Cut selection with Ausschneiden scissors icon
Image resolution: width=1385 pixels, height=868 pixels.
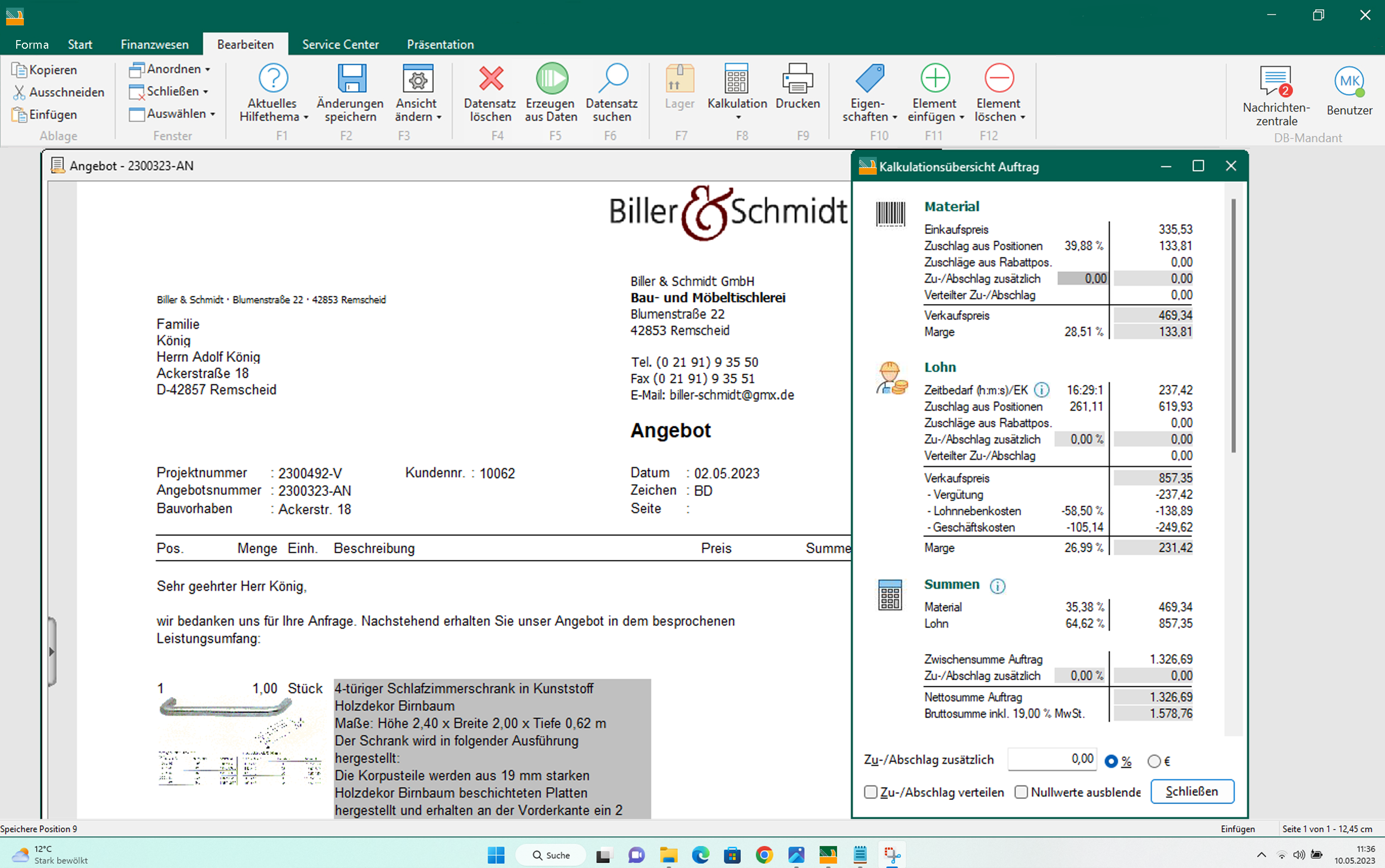point(19,92)
